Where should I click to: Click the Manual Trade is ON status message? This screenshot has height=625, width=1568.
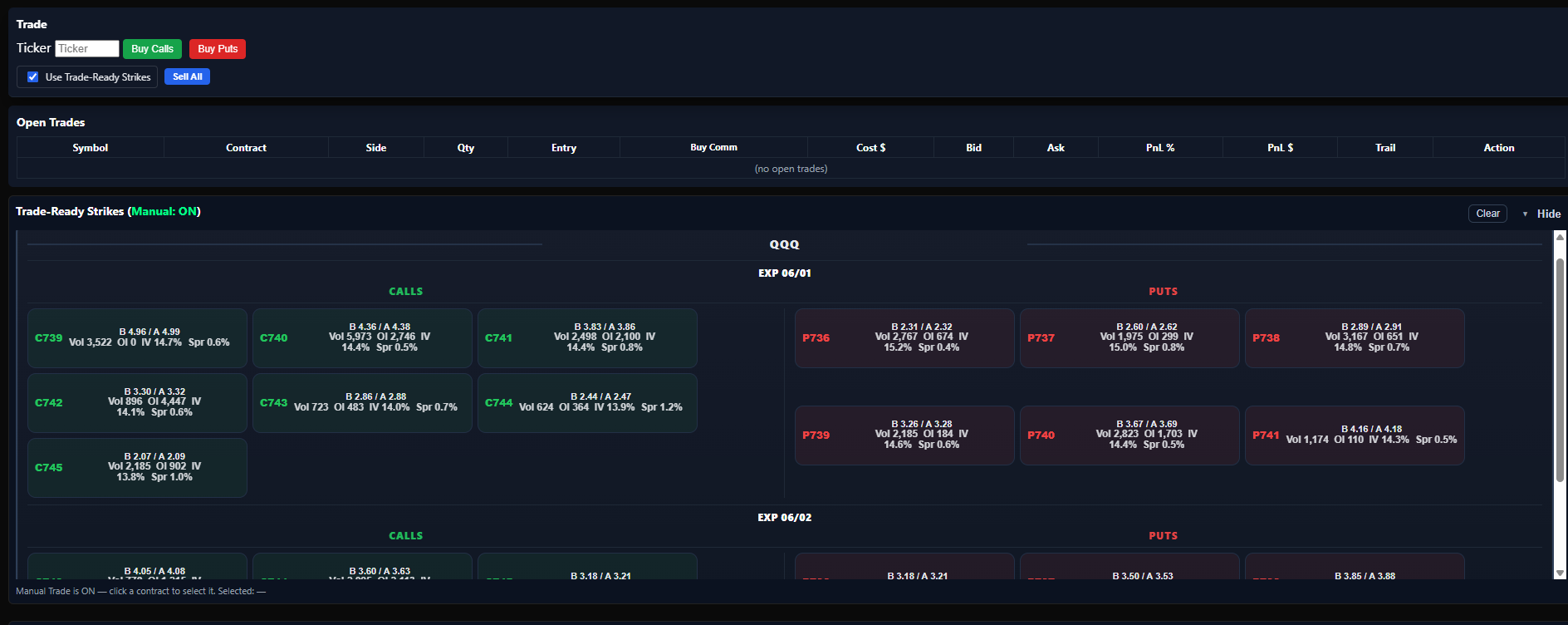[x=140, y=592]
